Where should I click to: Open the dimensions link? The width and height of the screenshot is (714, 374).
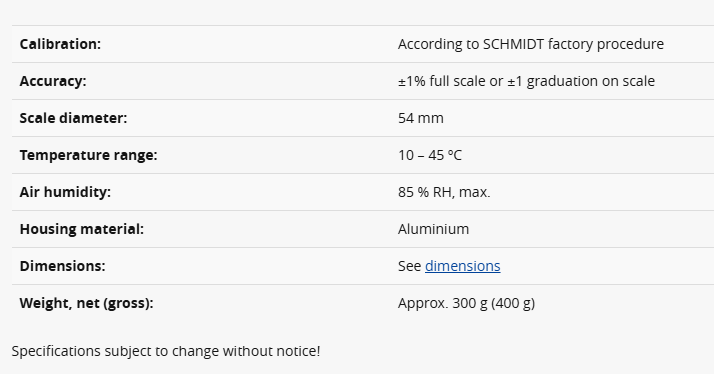pyautogui.click(x=463, y=266)
